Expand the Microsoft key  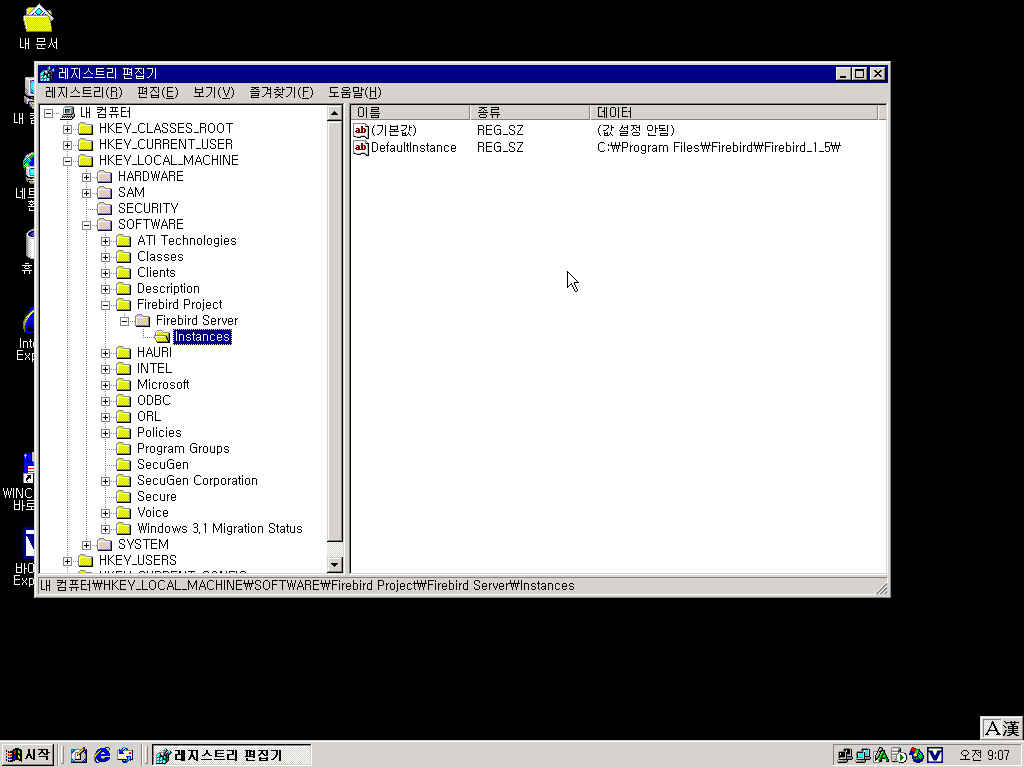point(105,385)
